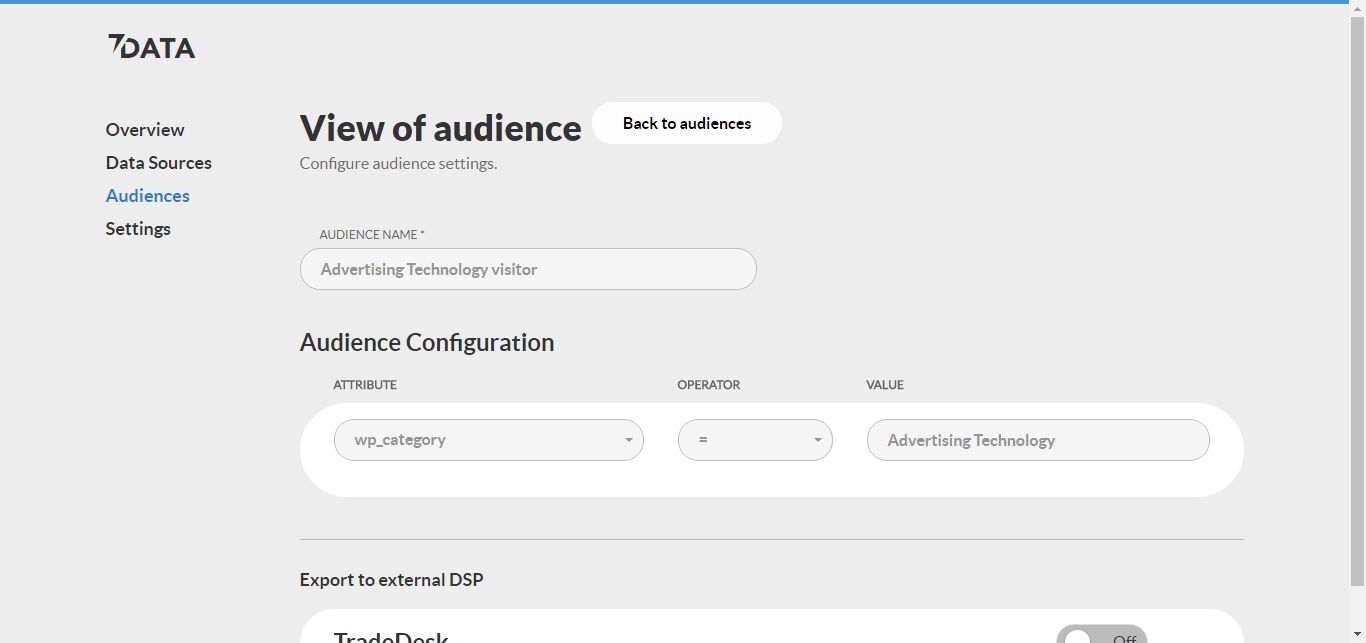Open the attribute picker for Audience Configuration
The width and height of the screenshot is (1366, 643).
click(489, 439)
